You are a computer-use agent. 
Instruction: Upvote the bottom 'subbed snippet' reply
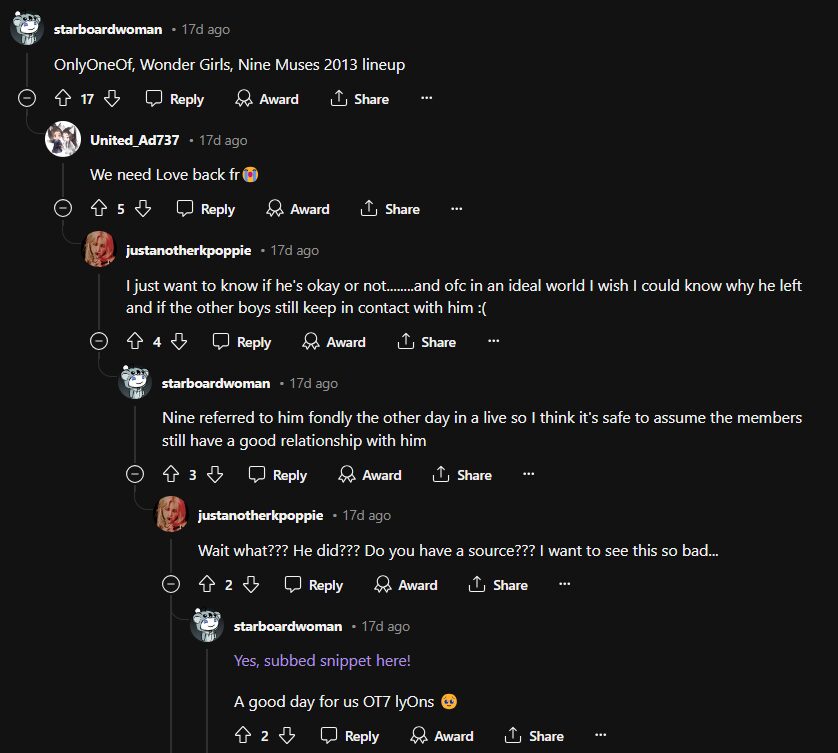pos(245,736)
